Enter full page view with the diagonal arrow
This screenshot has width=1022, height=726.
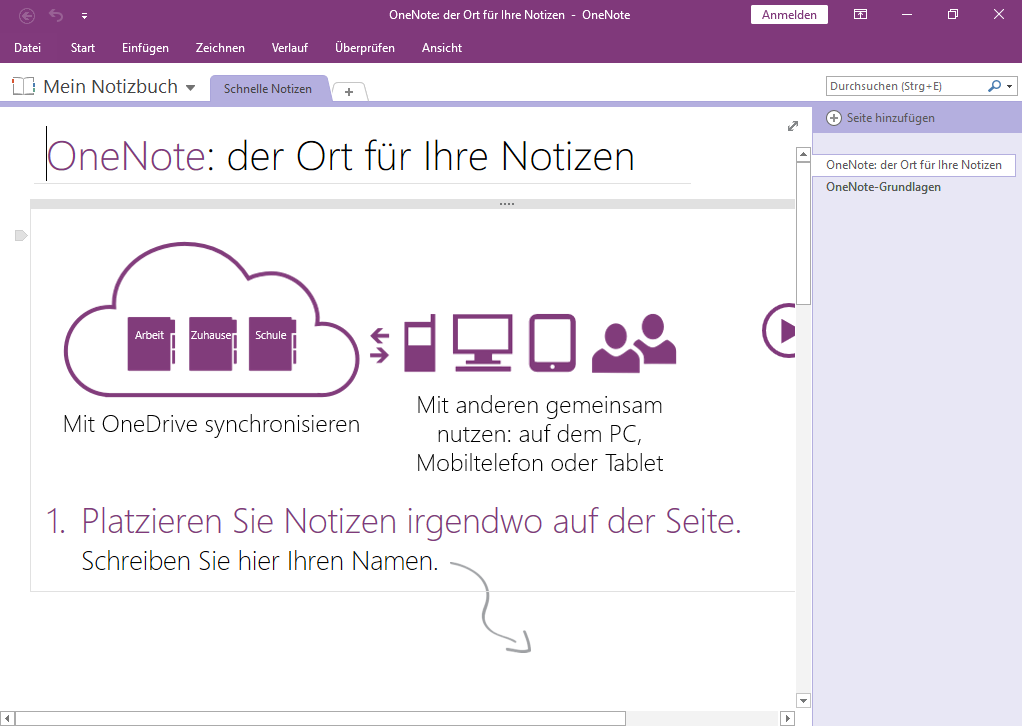click(792, 125)
